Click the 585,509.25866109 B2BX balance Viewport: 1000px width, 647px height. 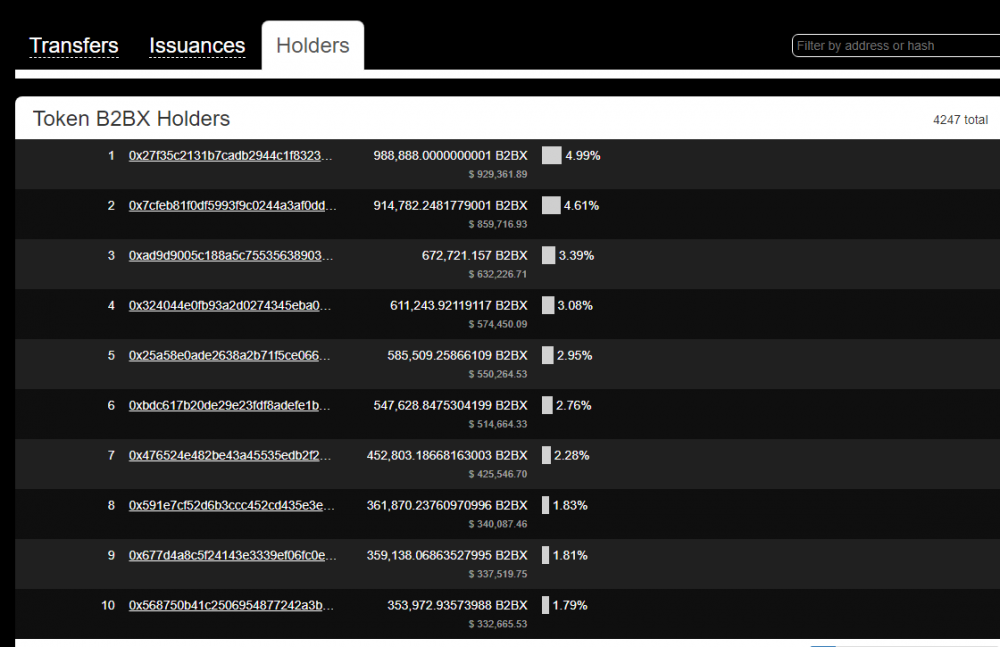[457, 355]
